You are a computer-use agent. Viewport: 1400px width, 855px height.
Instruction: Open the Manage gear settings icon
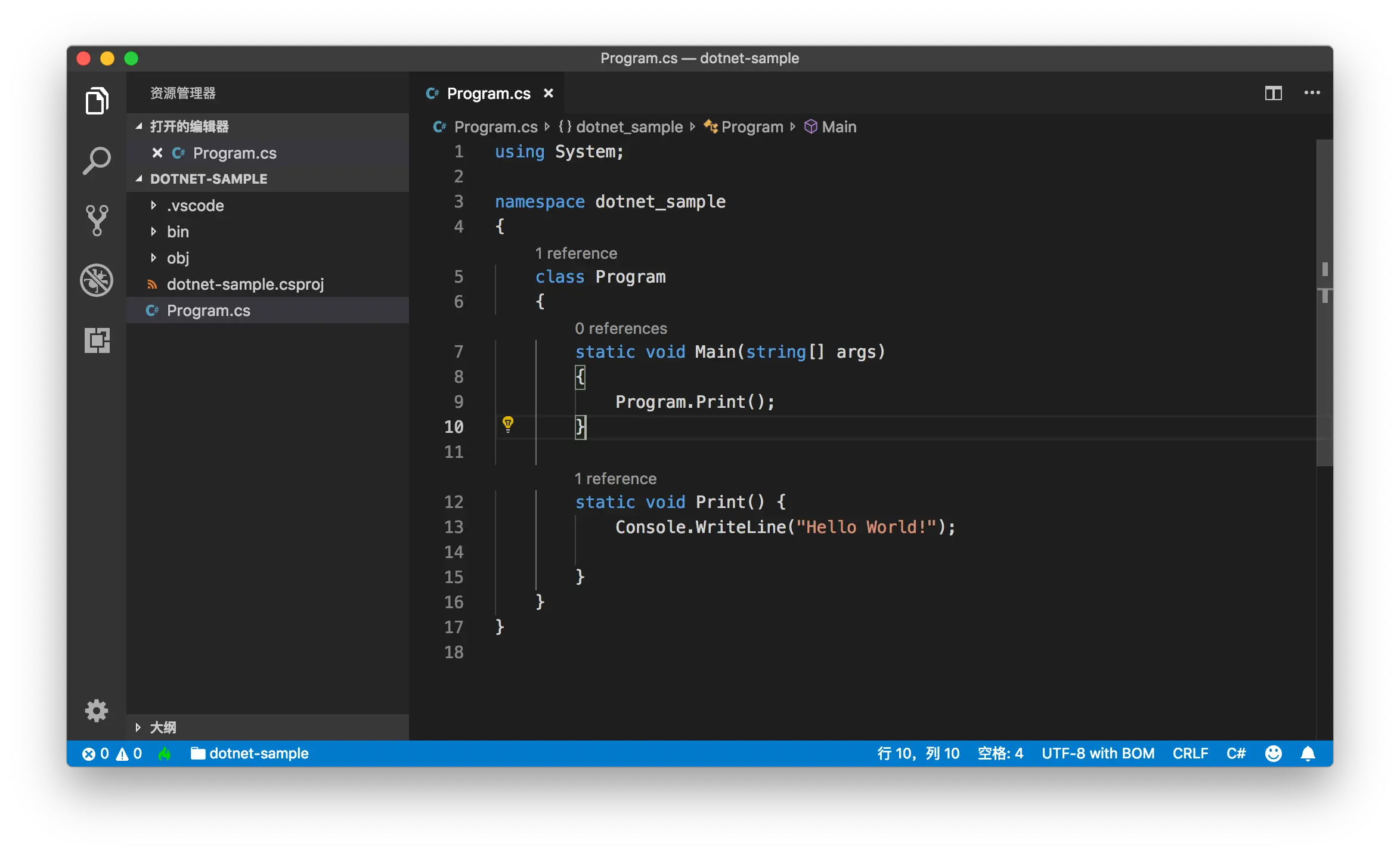(x=97, y=710)
